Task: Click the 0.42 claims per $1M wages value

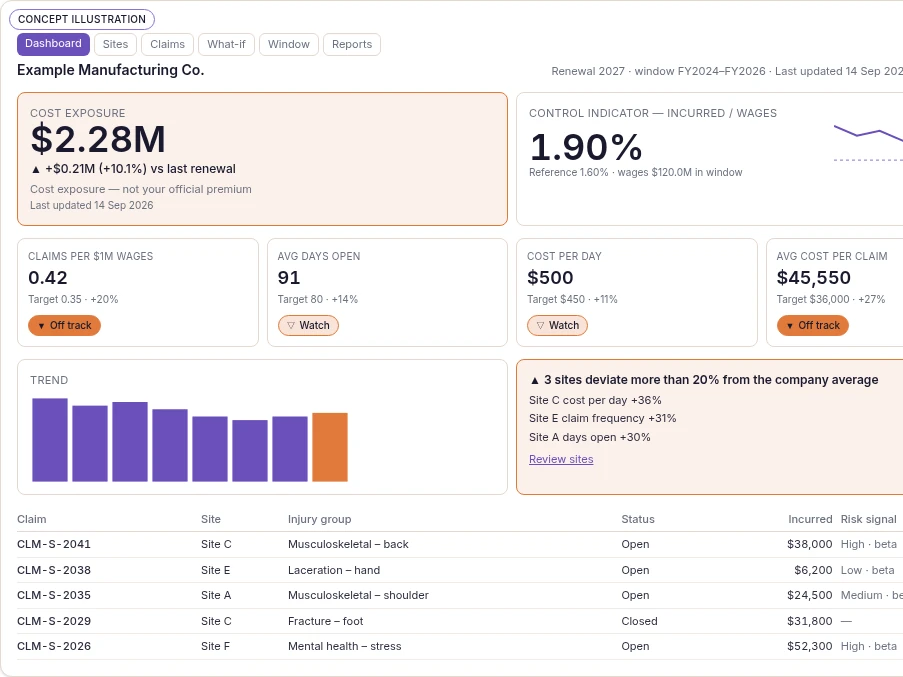Action: pyautogui.click(x=48, y=277)
